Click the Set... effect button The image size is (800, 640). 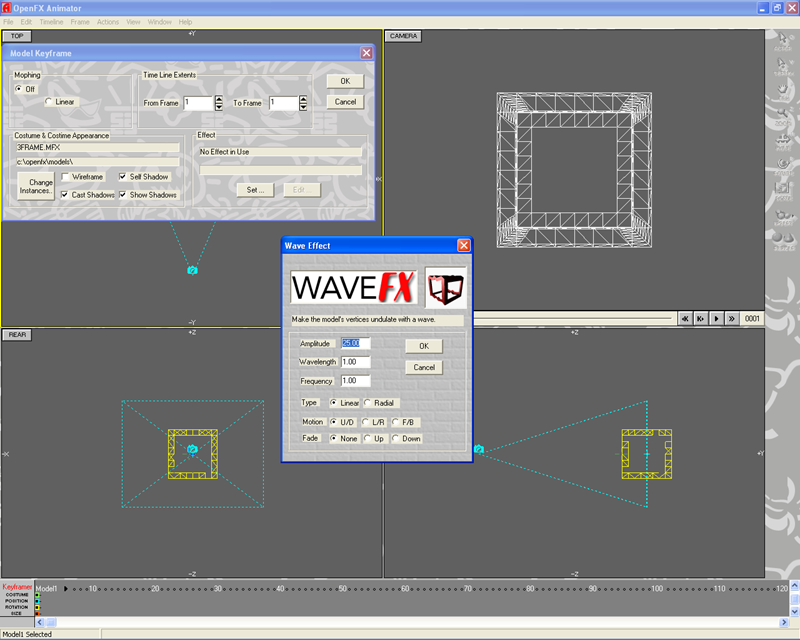click(256, 190)
